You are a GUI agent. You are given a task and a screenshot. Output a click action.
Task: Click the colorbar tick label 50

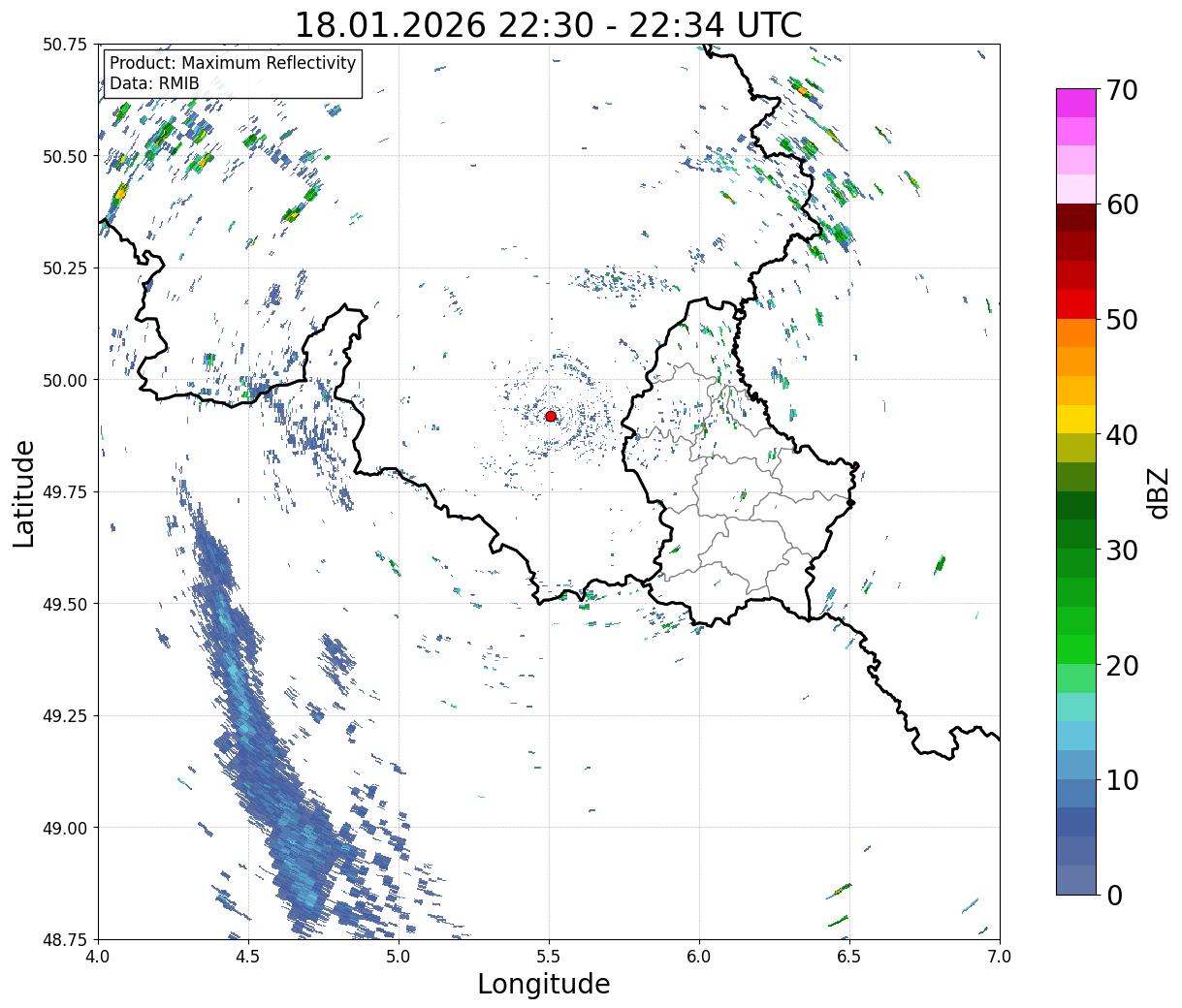click(1121, 320)
